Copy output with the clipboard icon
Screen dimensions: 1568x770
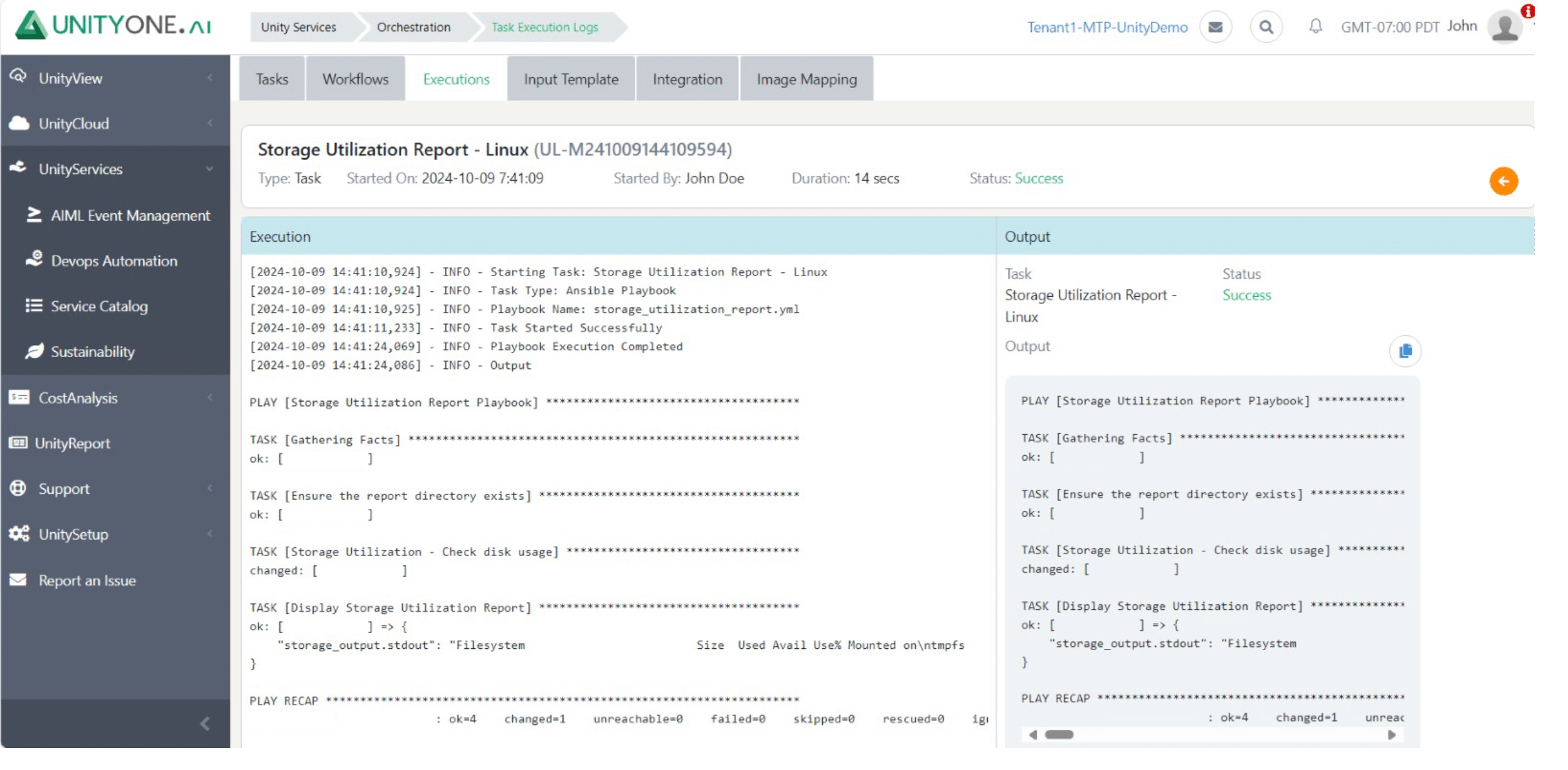[1405, 351]
